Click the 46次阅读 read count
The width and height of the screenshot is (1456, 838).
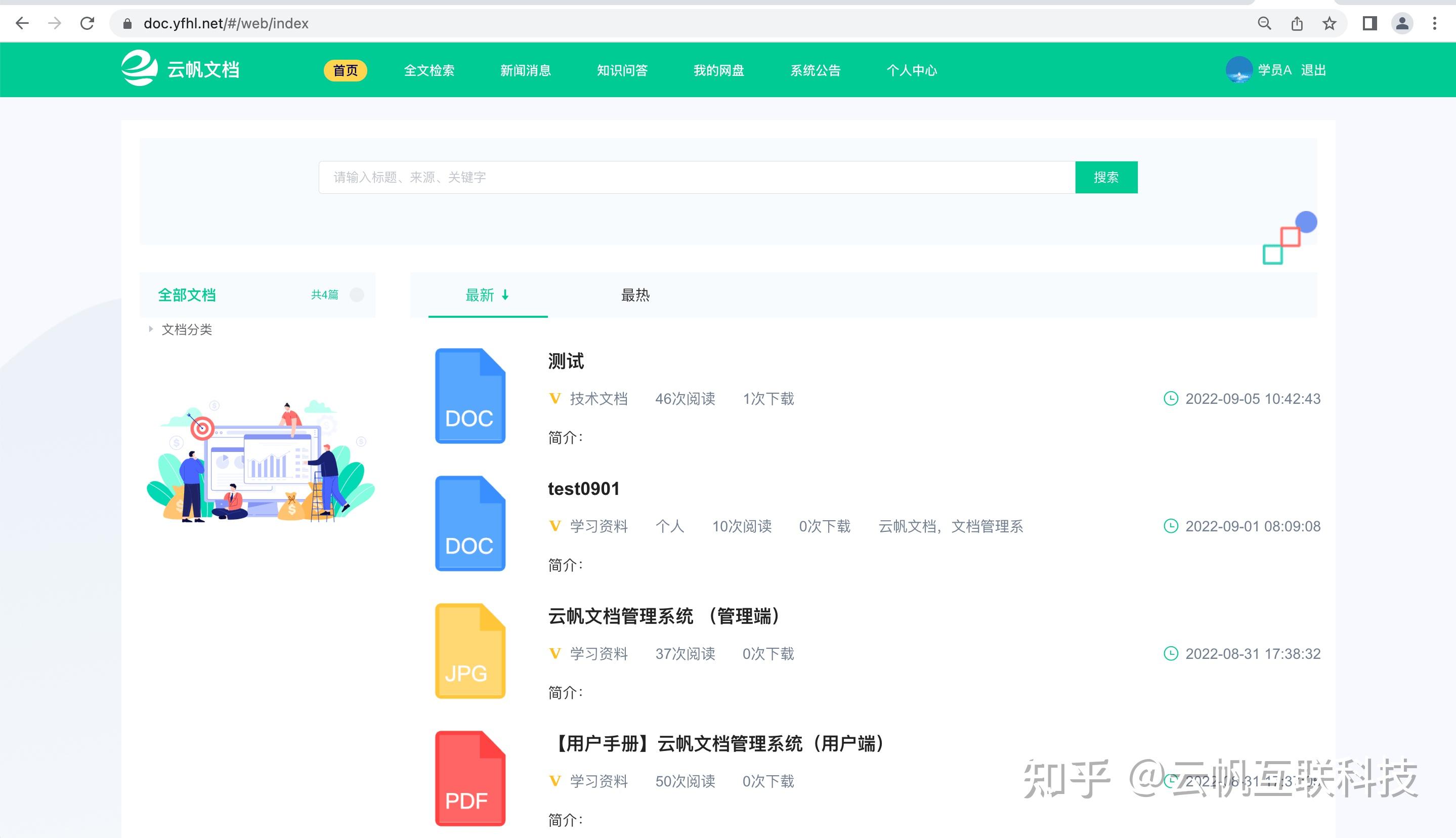tap(685, 398)
